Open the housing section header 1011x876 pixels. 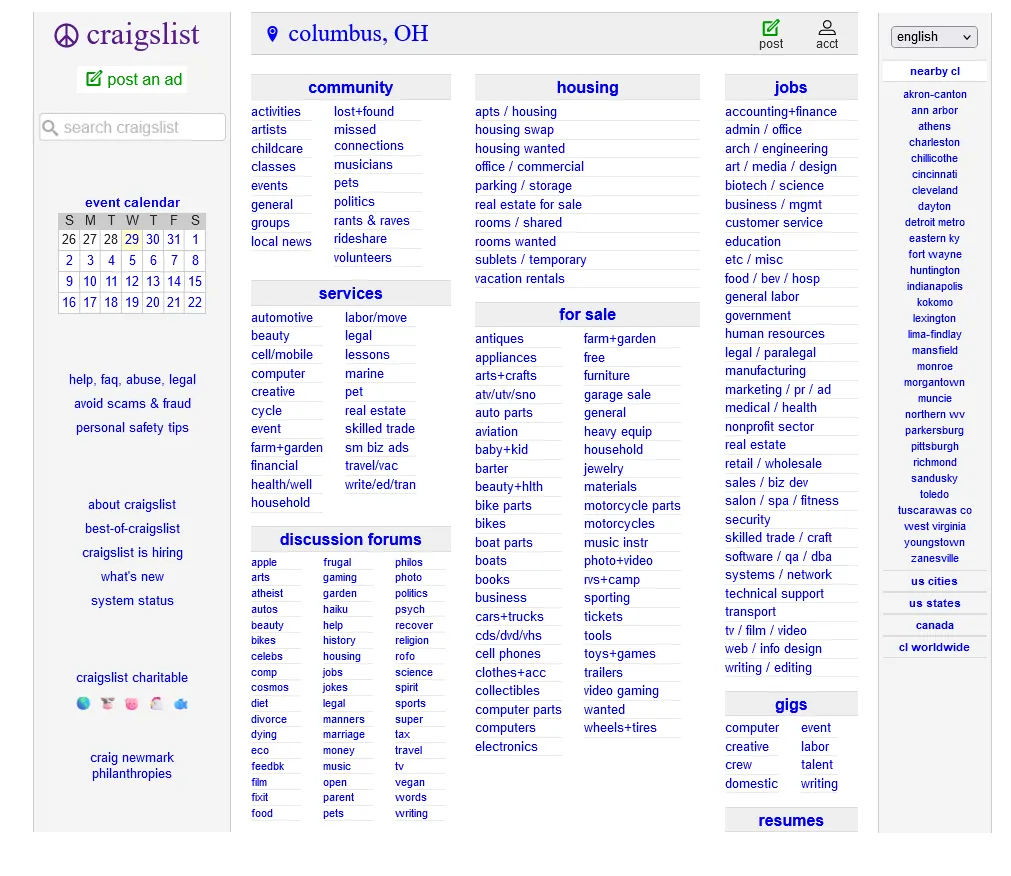[587, 87]
